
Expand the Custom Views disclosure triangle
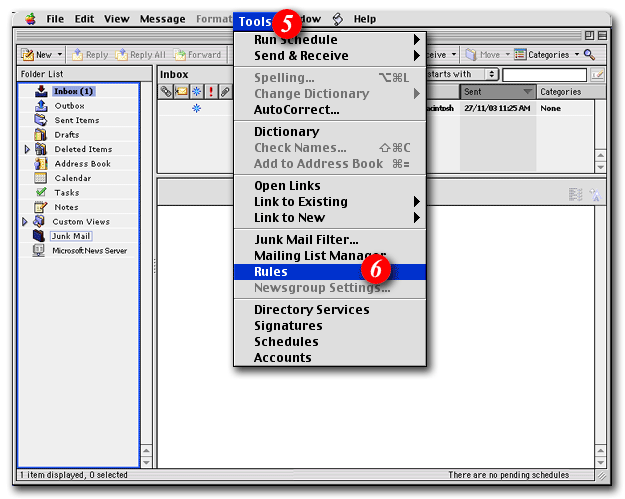[26, 222]
